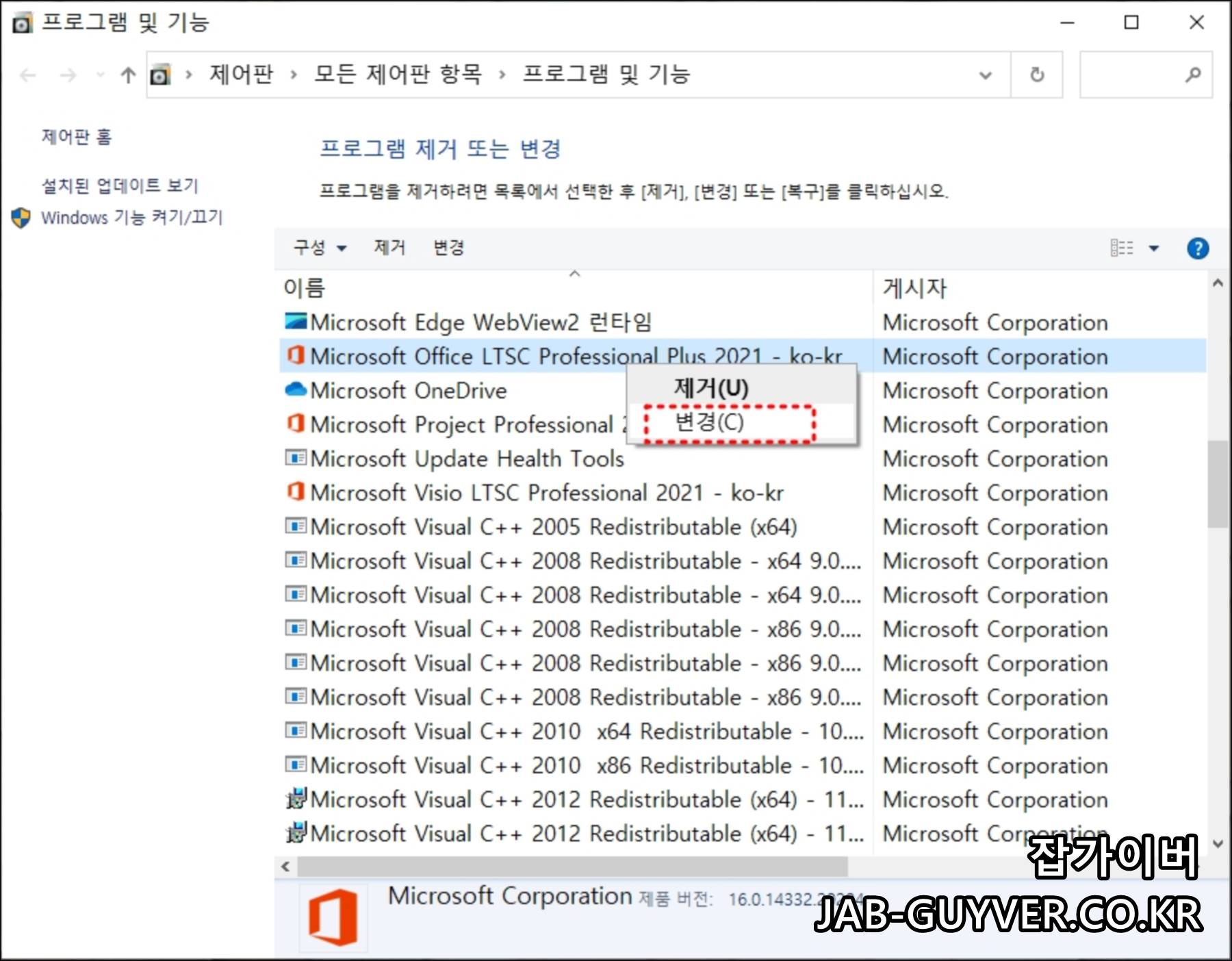Click the control panel icon in address bar

(161, 75)
